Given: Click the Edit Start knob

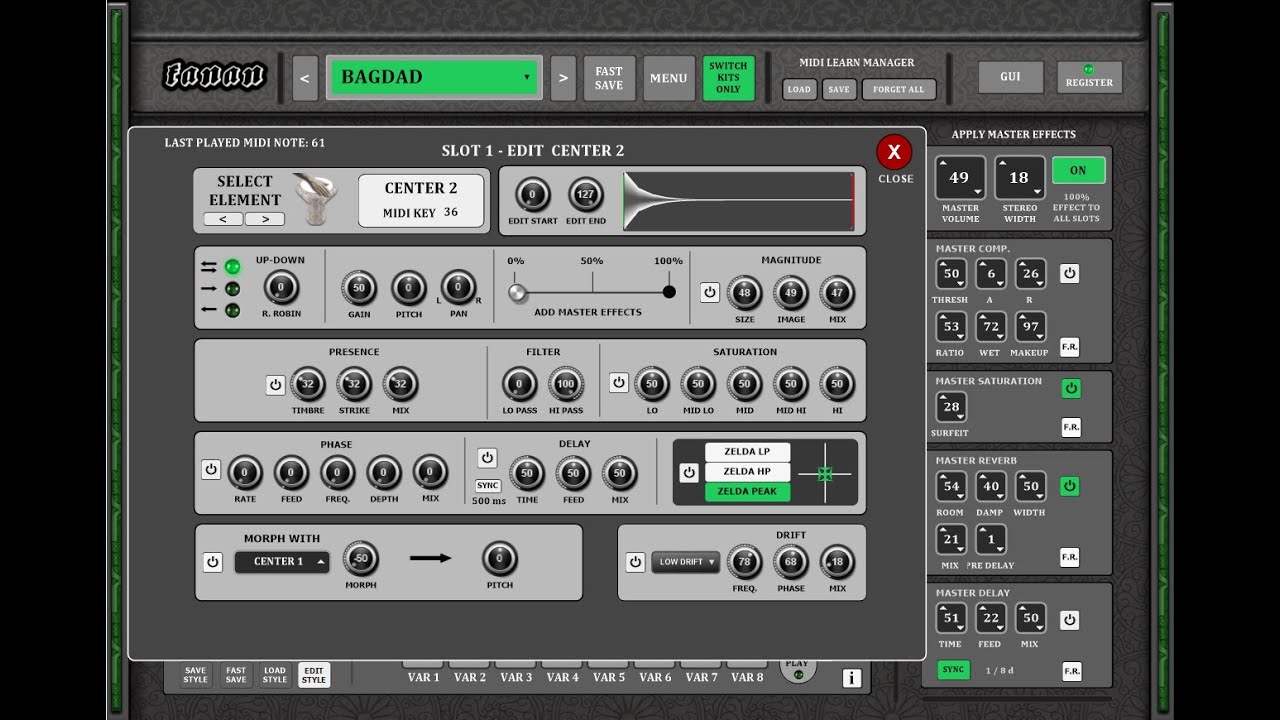Looking at the screenshot, I should pos(532,195).
